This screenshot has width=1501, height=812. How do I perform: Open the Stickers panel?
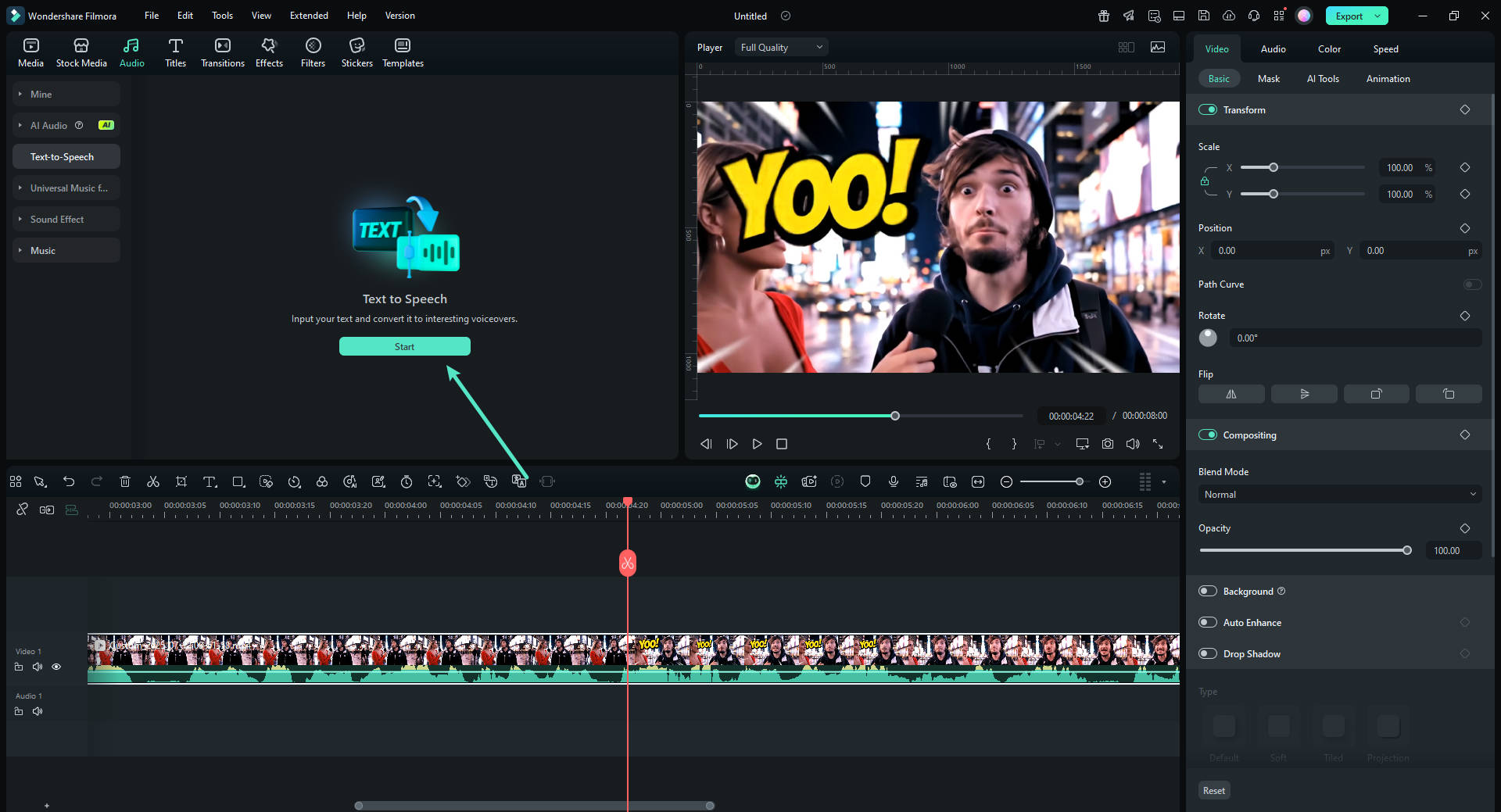pos(356,52)
